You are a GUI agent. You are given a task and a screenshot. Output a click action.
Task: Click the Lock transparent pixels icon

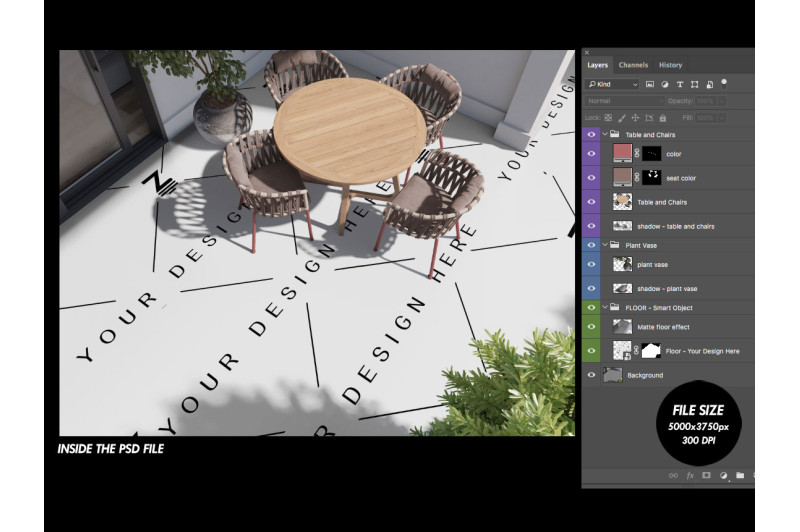pos(608,118)
